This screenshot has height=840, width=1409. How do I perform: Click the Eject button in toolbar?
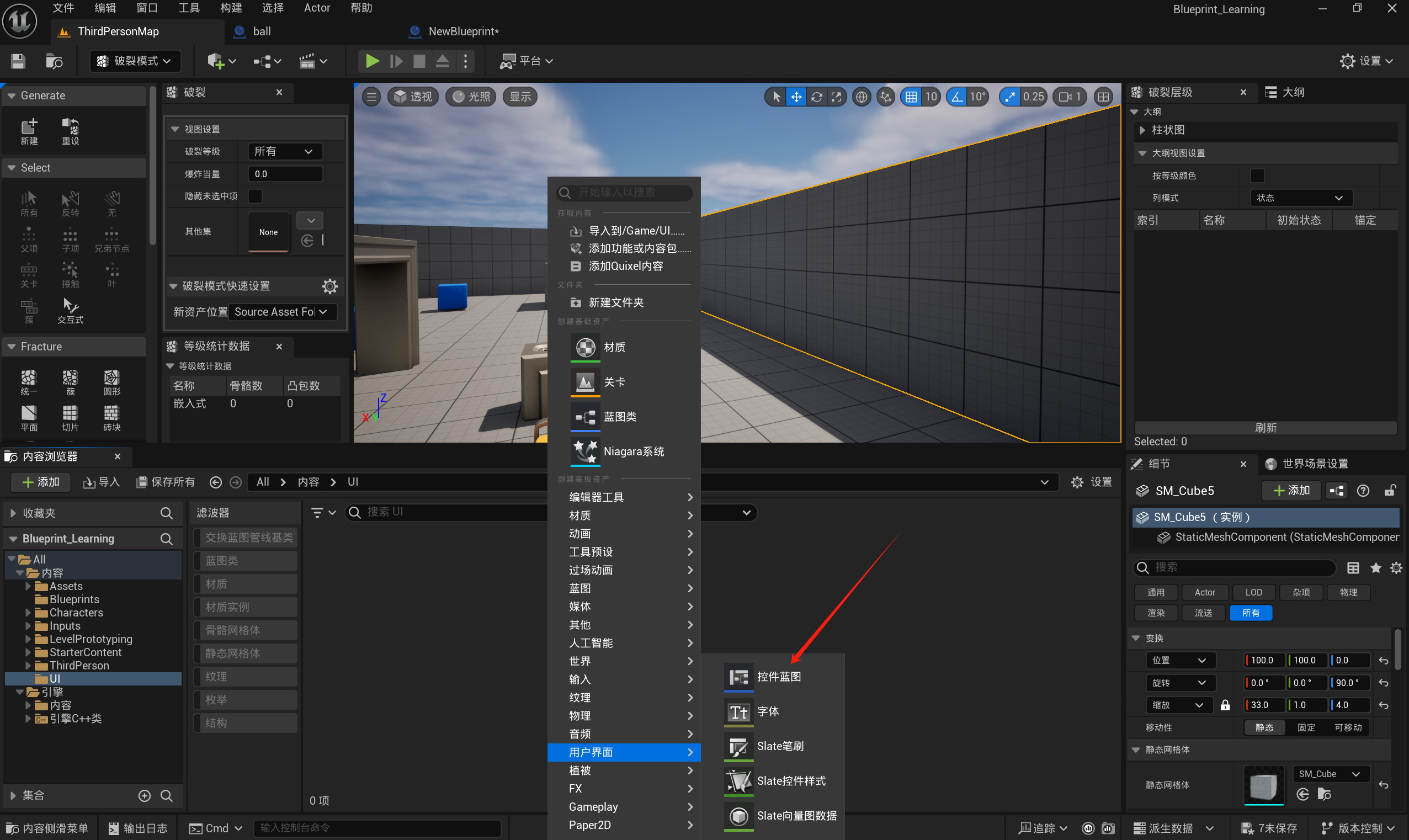point(443,61)
